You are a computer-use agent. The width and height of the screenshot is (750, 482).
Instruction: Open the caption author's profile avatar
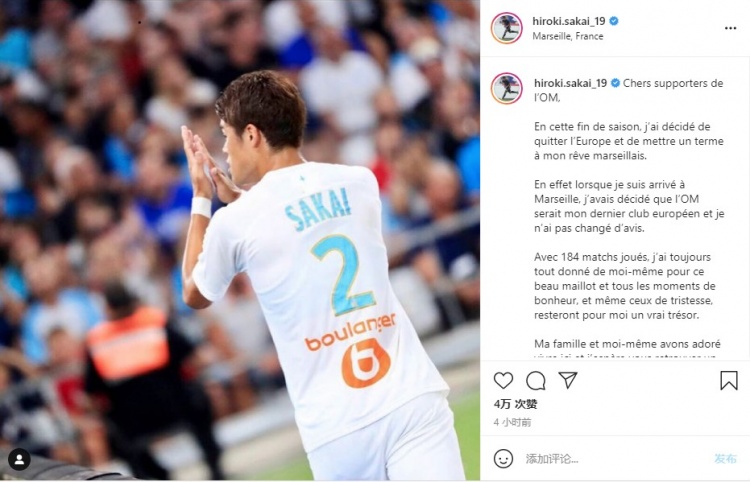pyautogui.click(x=507, y=88)
